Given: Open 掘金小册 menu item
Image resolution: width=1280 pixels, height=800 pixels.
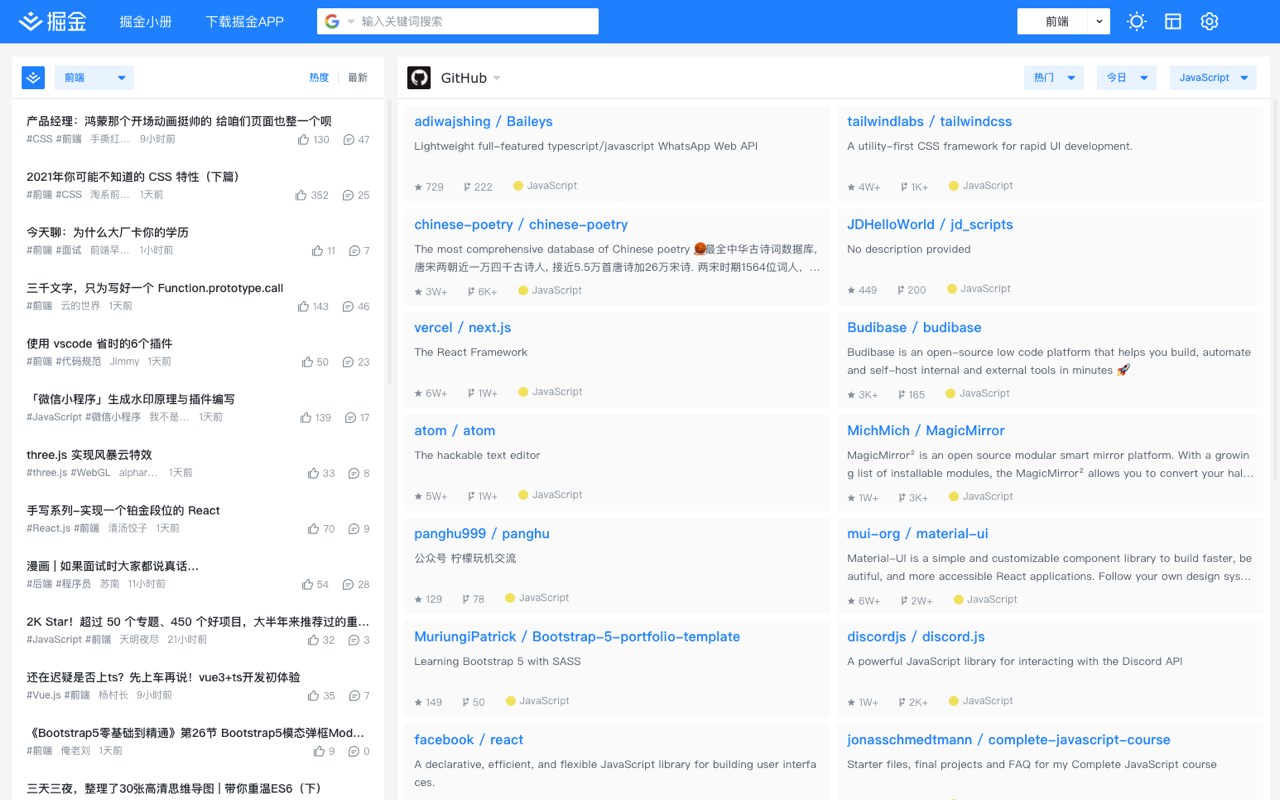Looking at the screenshot, I should (x=146, y=21).
